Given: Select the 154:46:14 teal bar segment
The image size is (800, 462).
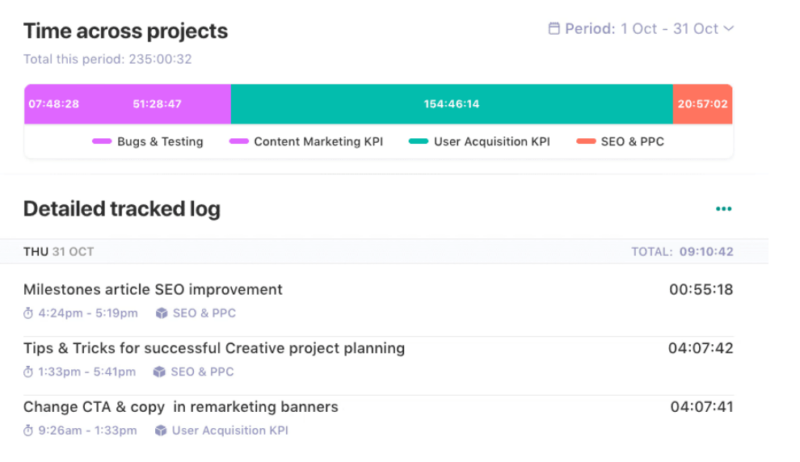Looking at the screenshot, I should pos(451,104).
